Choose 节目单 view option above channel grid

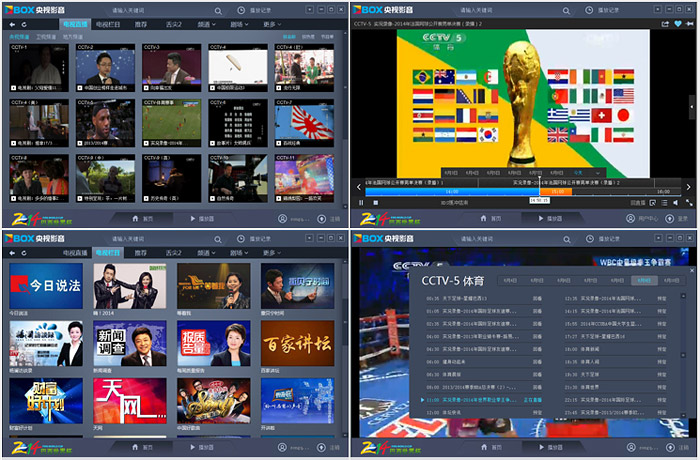(x=327, y=37)
